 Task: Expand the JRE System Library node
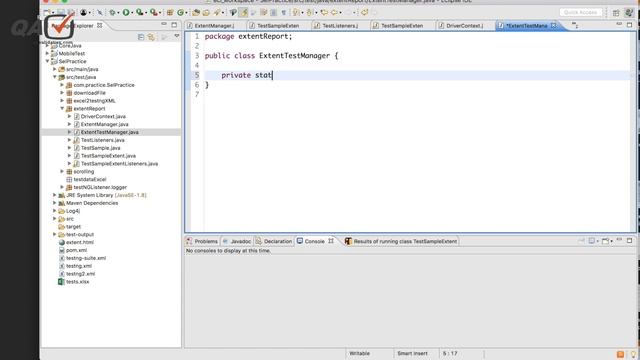55,195
